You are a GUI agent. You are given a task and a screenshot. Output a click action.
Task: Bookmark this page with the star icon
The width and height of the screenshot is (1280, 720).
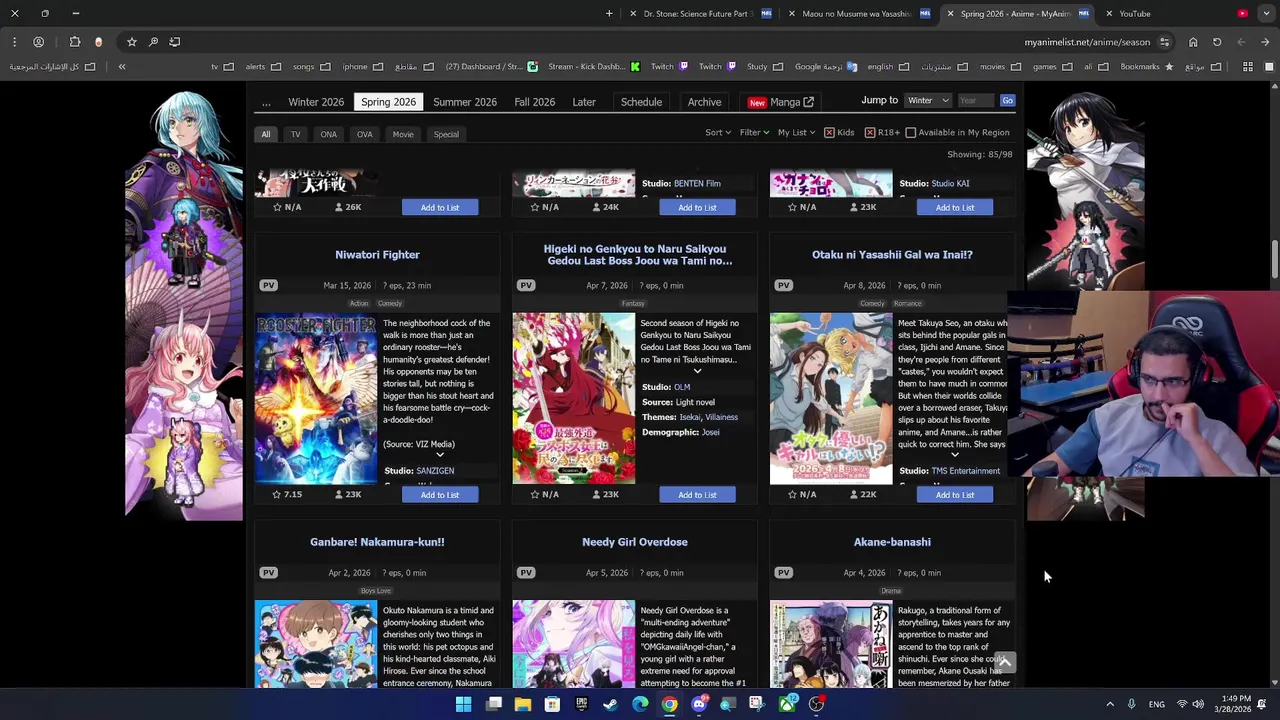[x=131, y=42]
